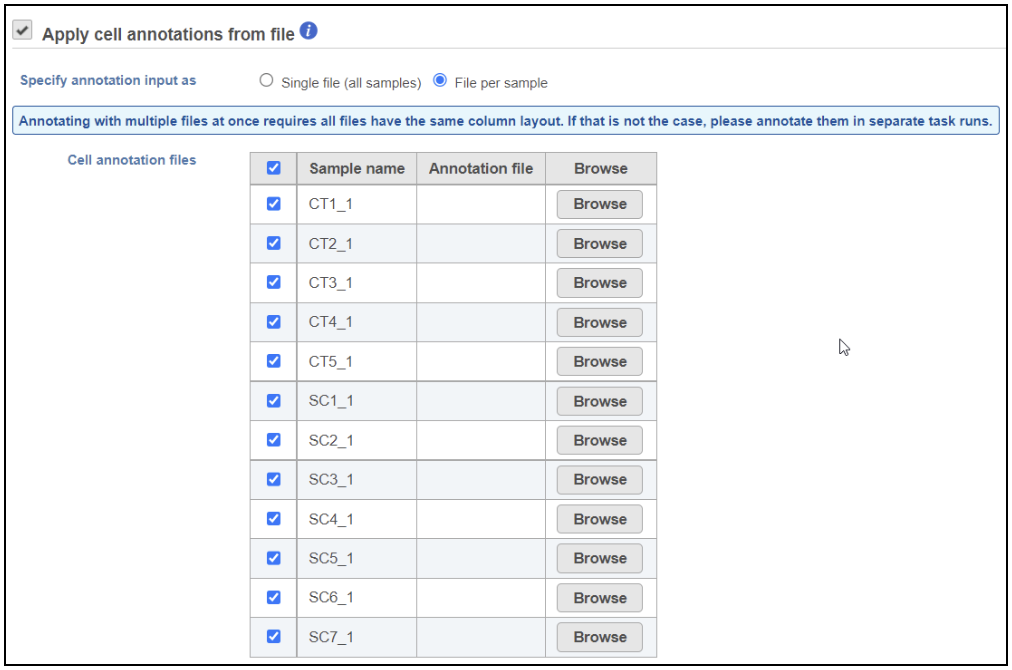
Task: Browse annotation file for SC3_1
Action: [600, 480]
